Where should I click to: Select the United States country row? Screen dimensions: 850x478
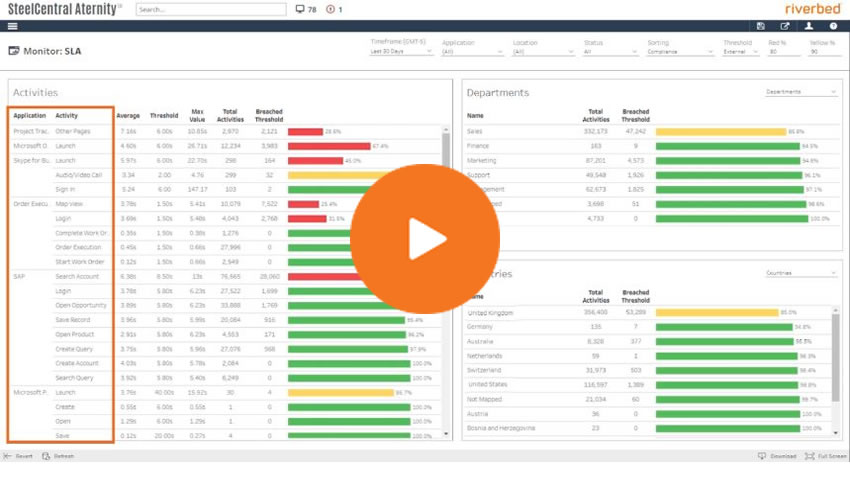(648, 385)
